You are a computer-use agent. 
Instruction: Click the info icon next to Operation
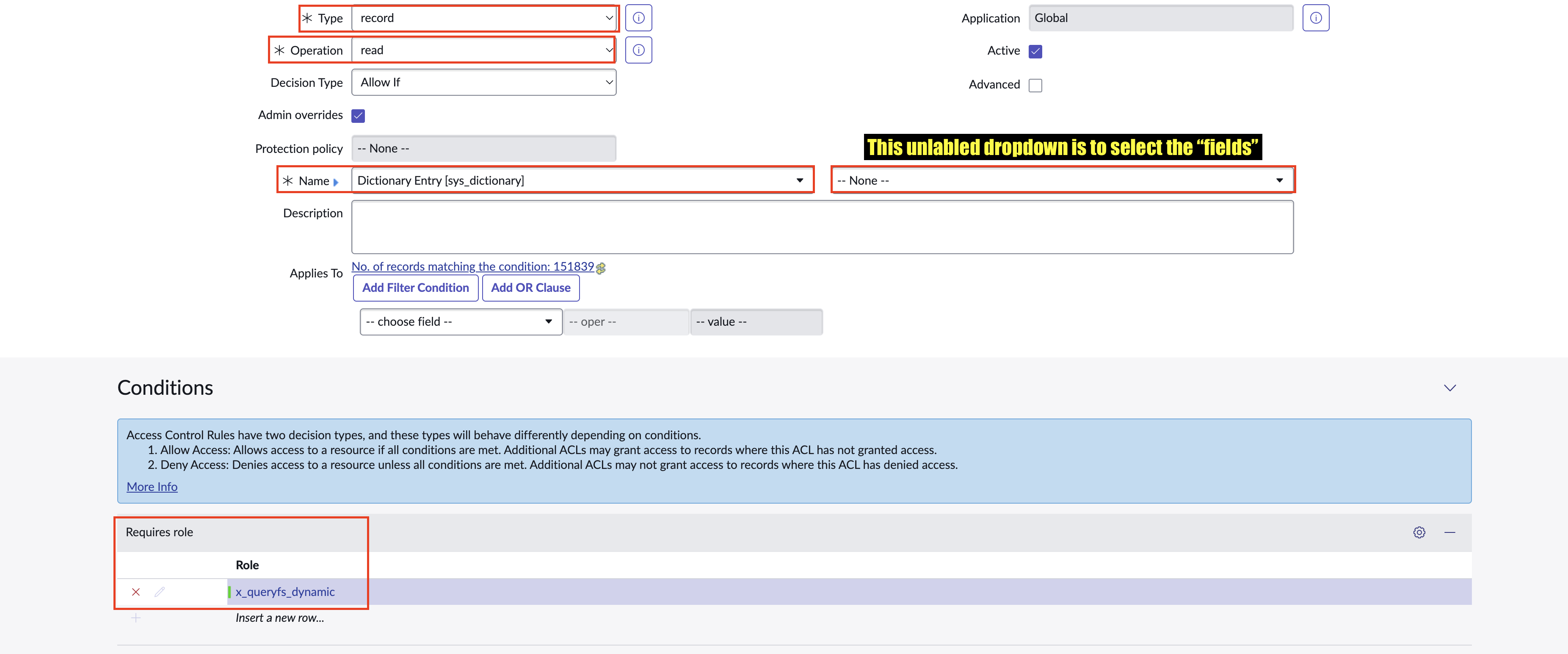click(638, 50)
